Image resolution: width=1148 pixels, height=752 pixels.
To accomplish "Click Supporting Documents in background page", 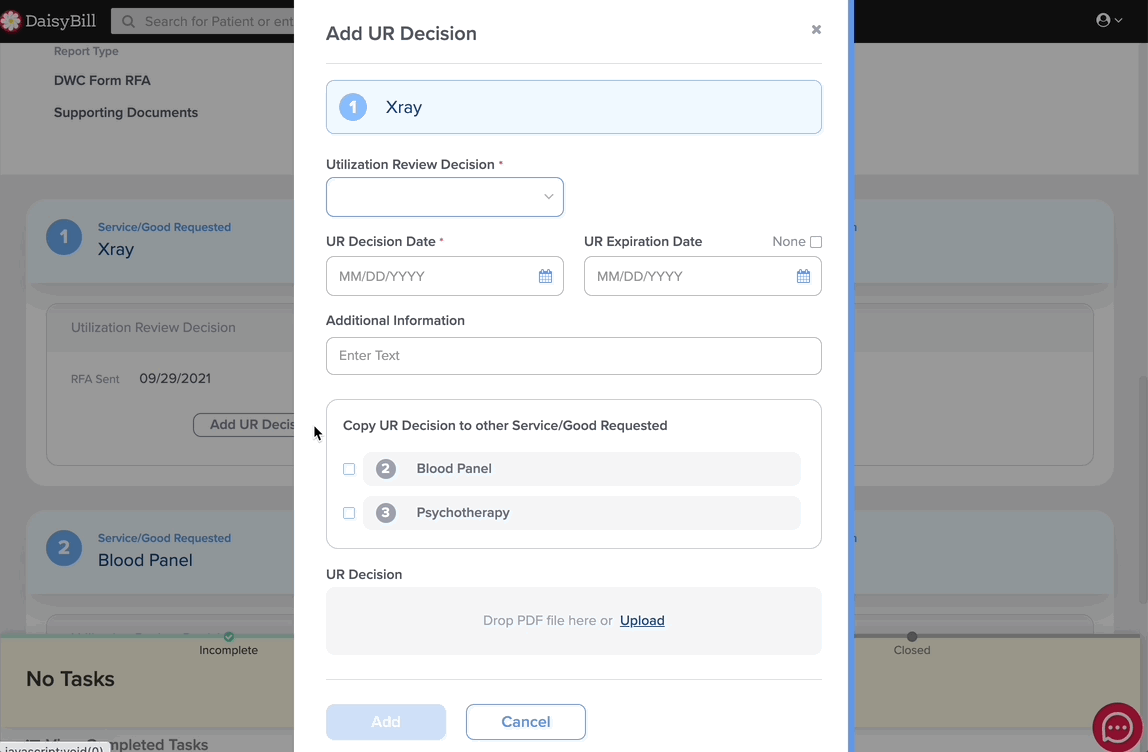I will tap(126, 113).
